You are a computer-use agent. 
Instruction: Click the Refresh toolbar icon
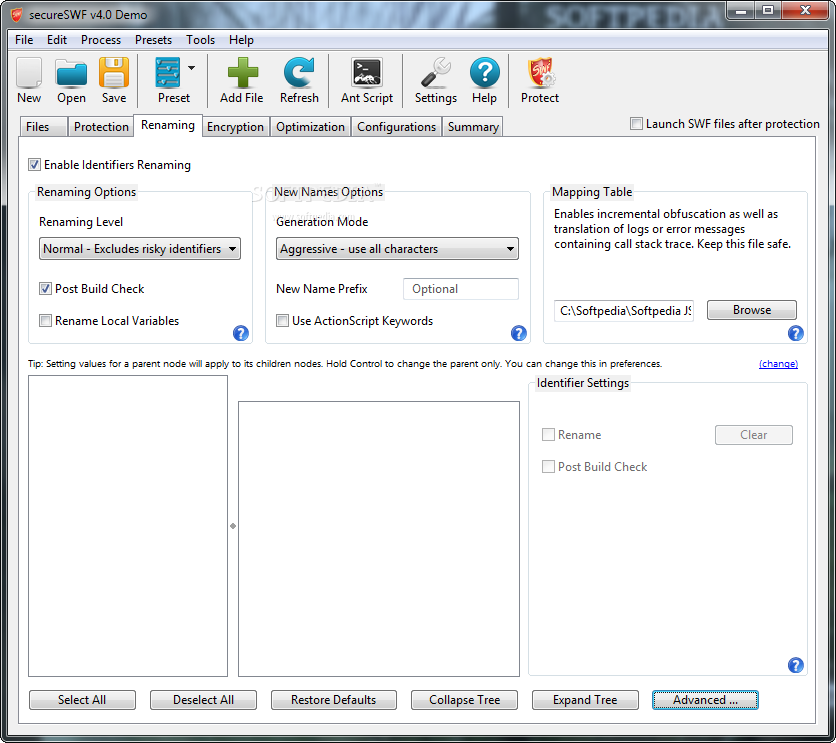299,73
